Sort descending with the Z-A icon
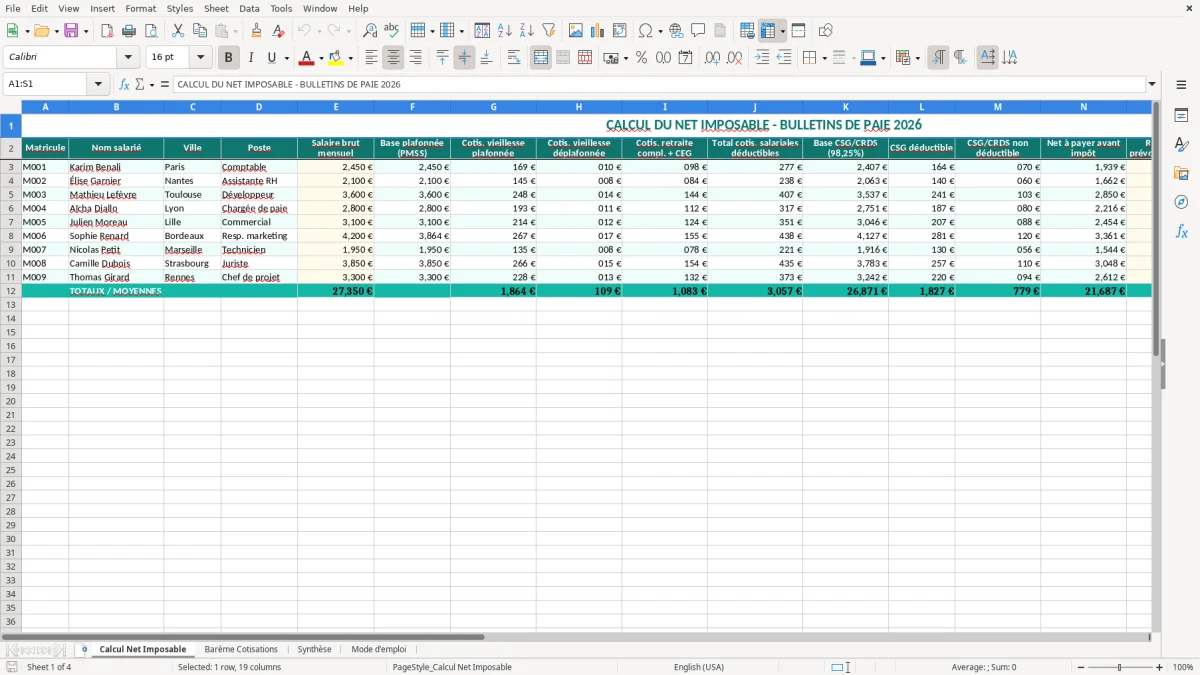The width and height of the screenshot is (1200, 675). pyautogui.click(x=526, y=31)
